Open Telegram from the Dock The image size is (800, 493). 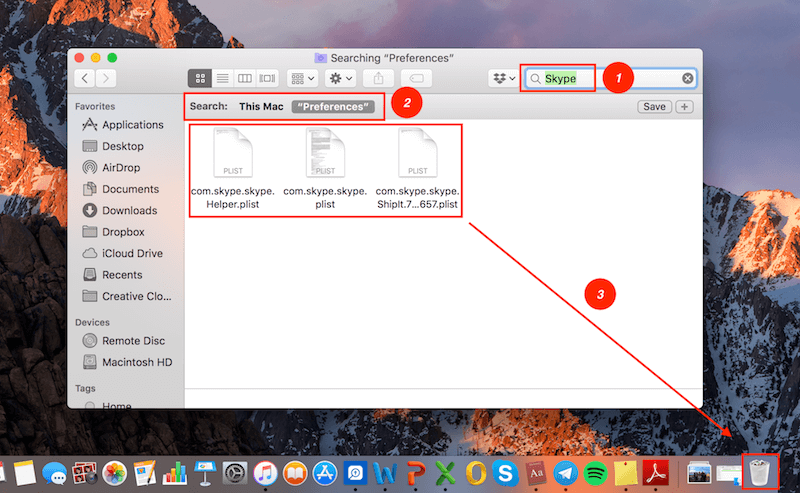click(566, 474)
